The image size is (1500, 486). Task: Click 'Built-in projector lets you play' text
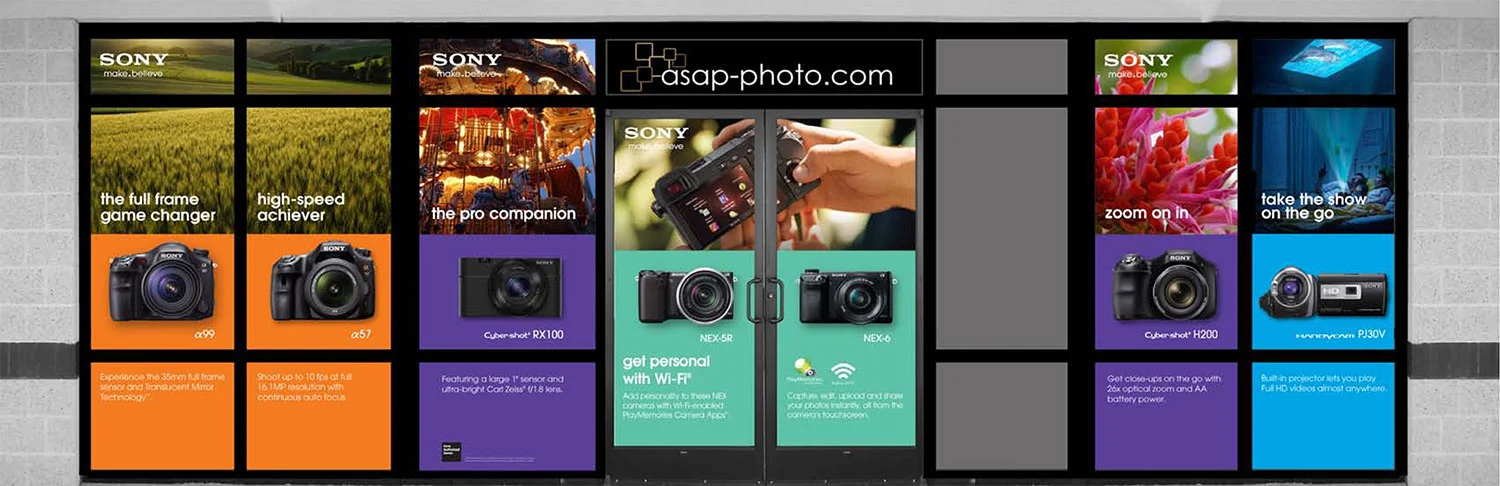tap(1324, 383)
